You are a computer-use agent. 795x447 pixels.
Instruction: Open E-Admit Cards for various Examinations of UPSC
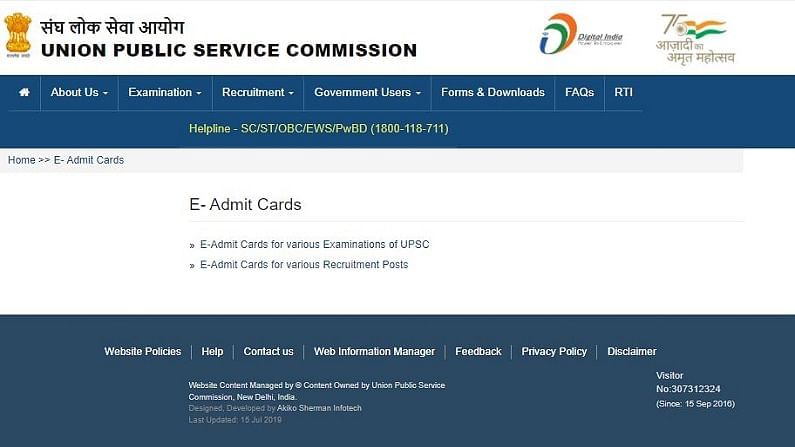pos(314,244)
